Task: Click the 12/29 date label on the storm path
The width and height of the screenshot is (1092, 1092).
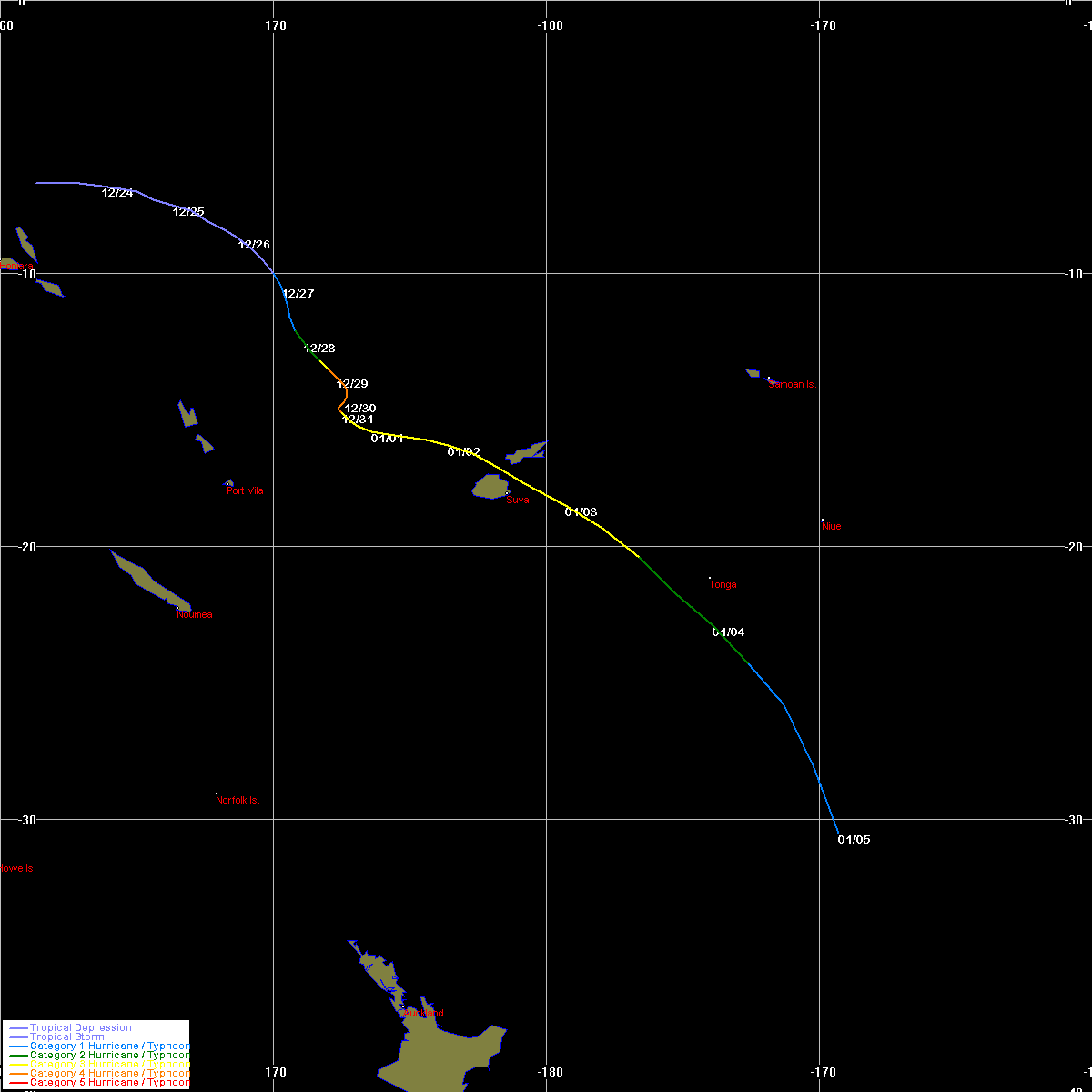Action: [x=352, y=384]
